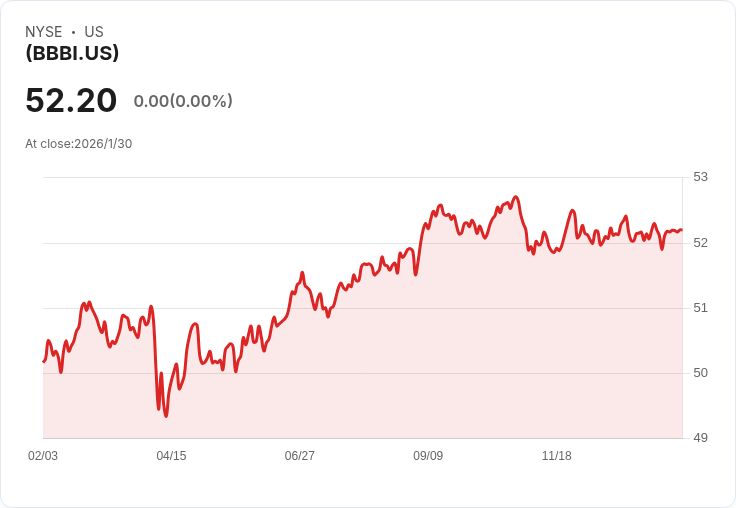Viewport: 736px width, 508px height.
Task: Click the (BBBI.US) ticker title
Action: (x=72, y=53)
